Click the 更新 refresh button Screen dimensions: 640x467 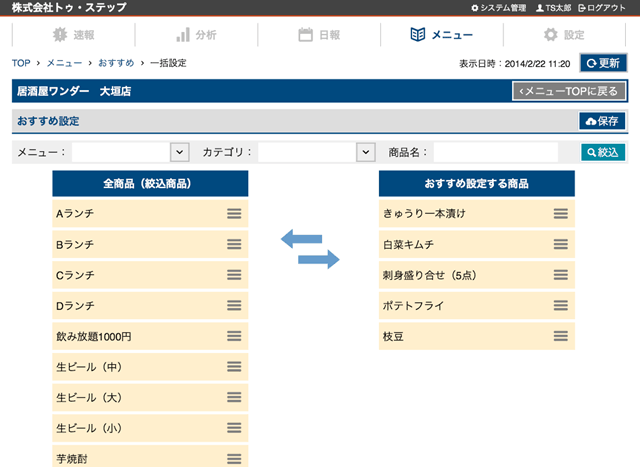click(x=603, y=63)
